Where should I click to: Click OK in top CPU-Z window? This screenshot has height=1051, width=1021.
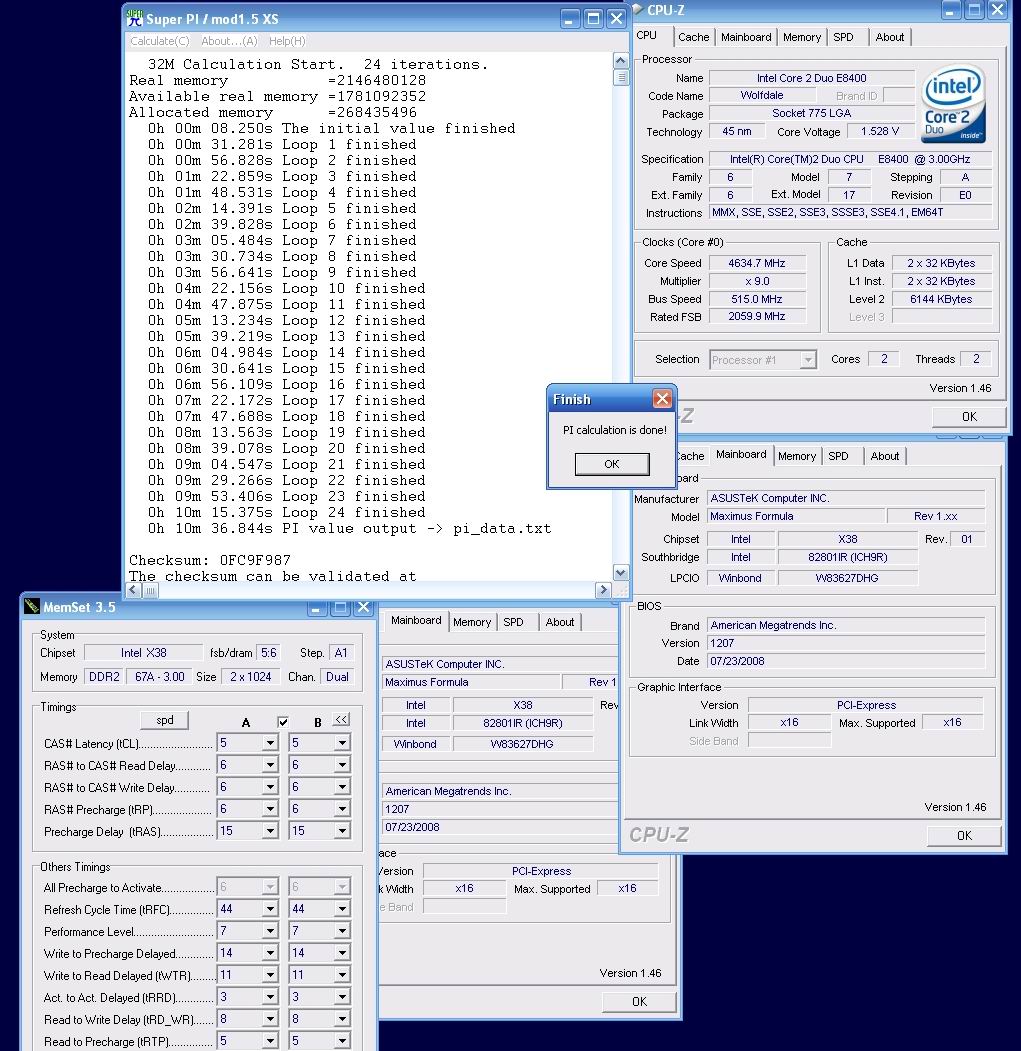pyautogui.click(x=969, y=417)
